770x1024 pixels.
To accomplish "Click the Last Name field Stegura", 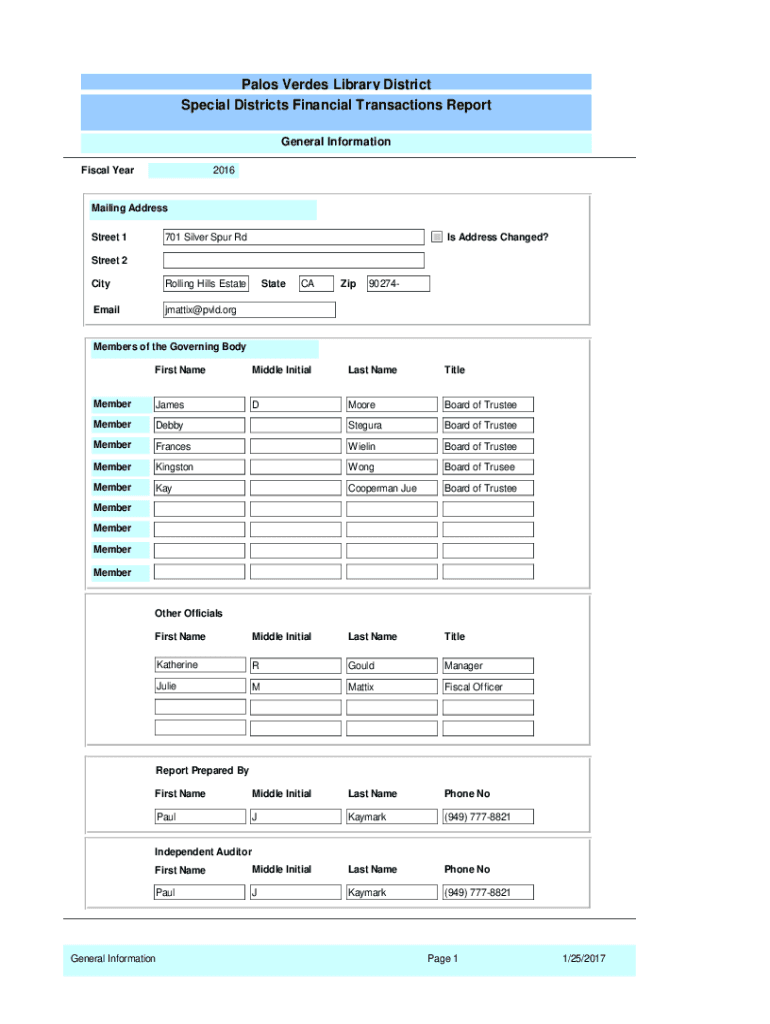I will 391,426.
